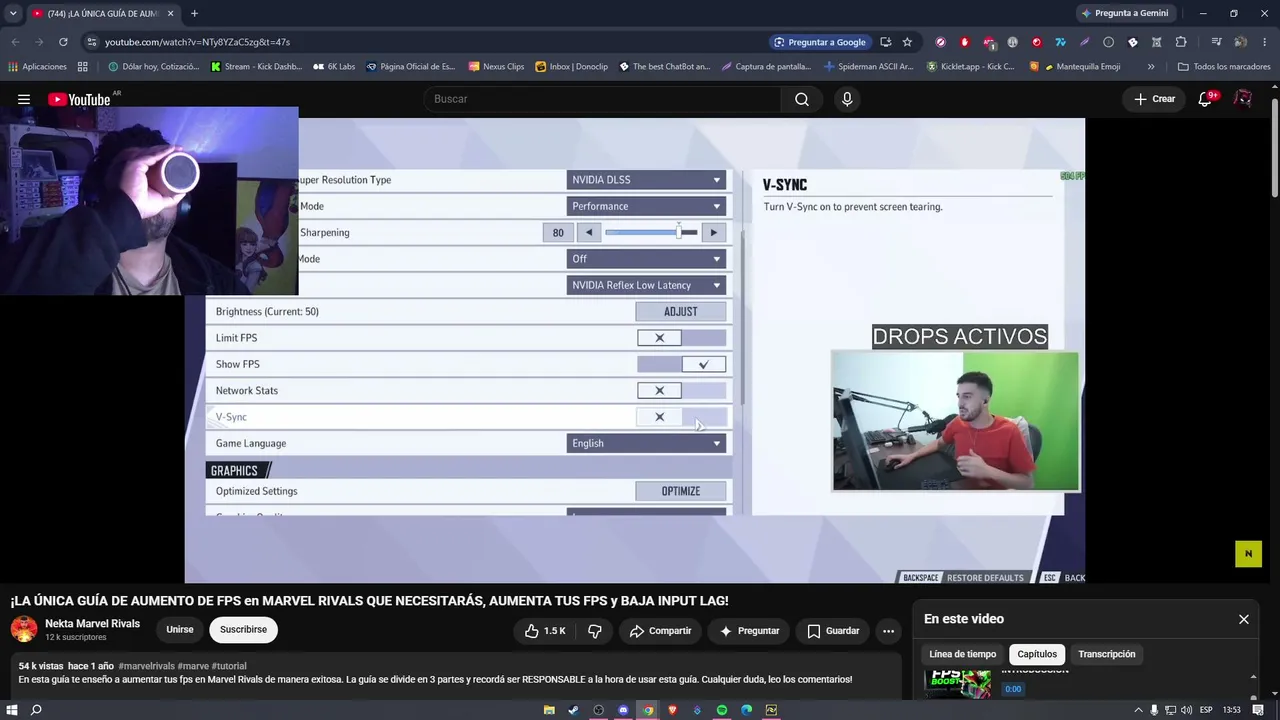Image resolution: width=1280 pixels, height=720 pixels.
Task: Open the 'Nexus Clips' bookmark
Action: click(x=496, y=67)
